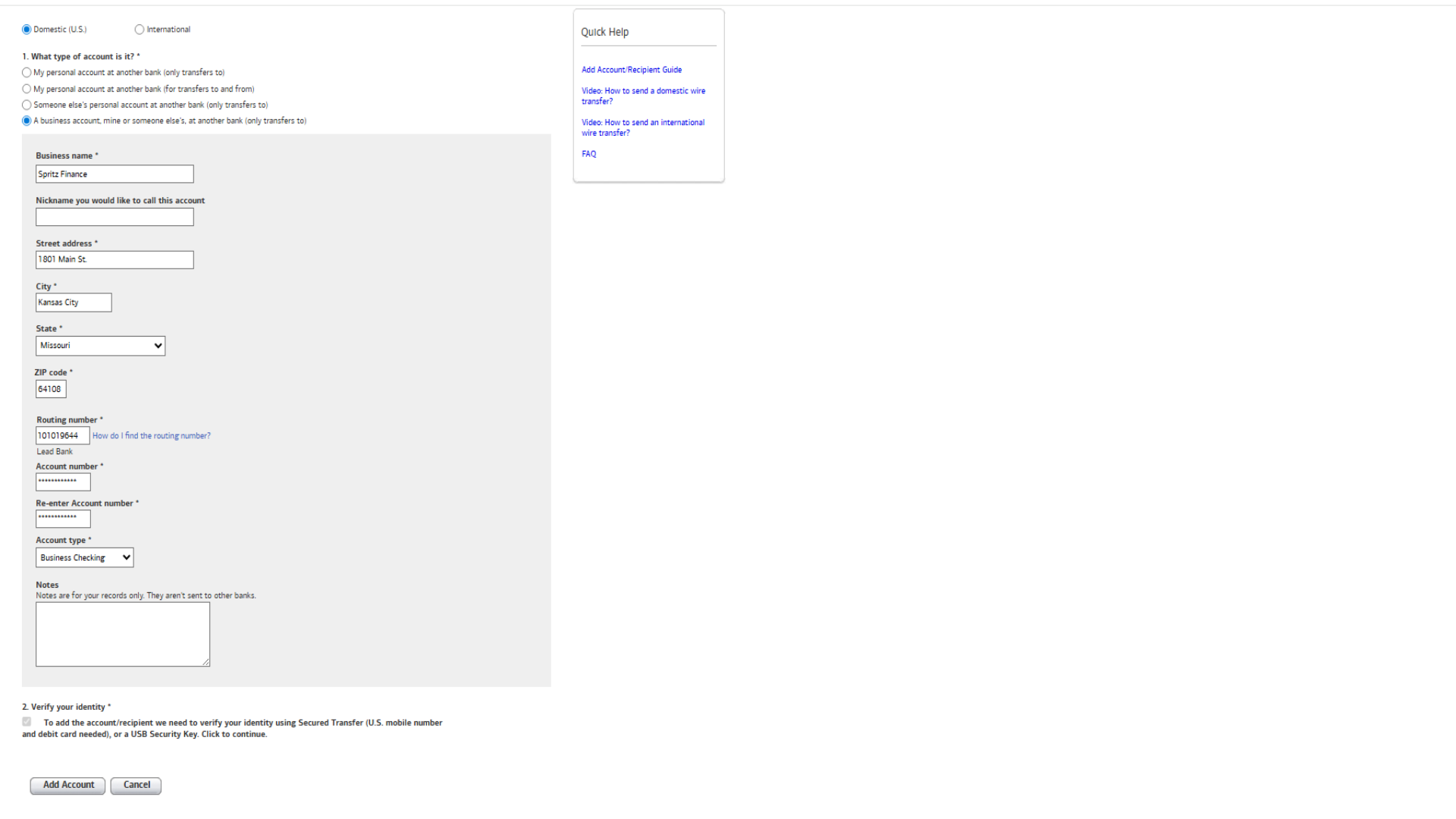Choose 'My personal account' transfers-to-only option
Viewport: 1456px width, 819px height.
27,73
